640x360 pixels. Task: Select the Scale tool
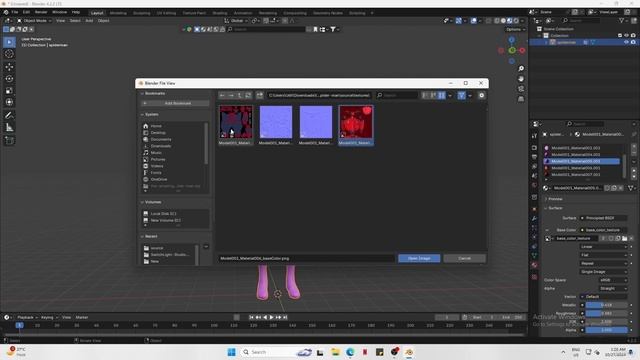pos(9,90)
